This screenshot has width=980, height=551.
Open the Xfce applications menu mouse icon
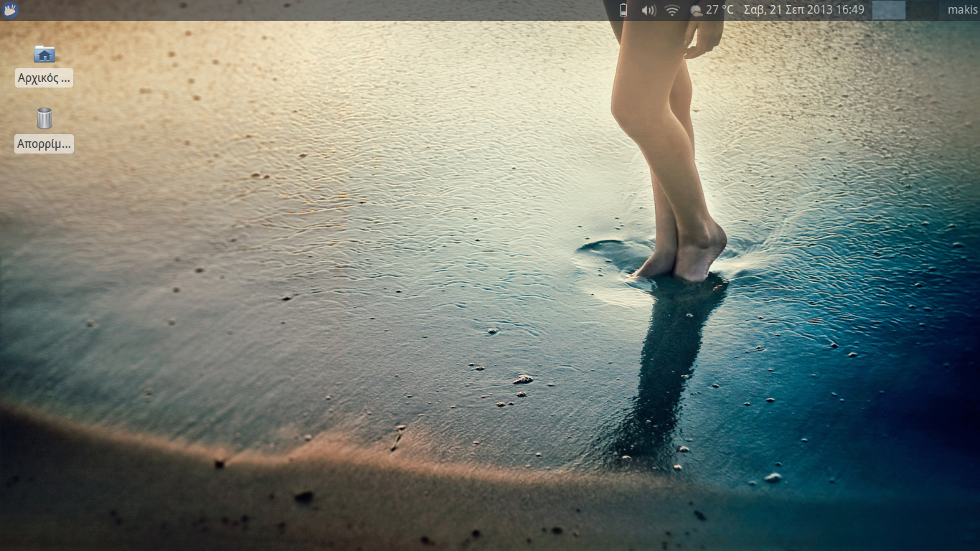click(x=11, y=10)
